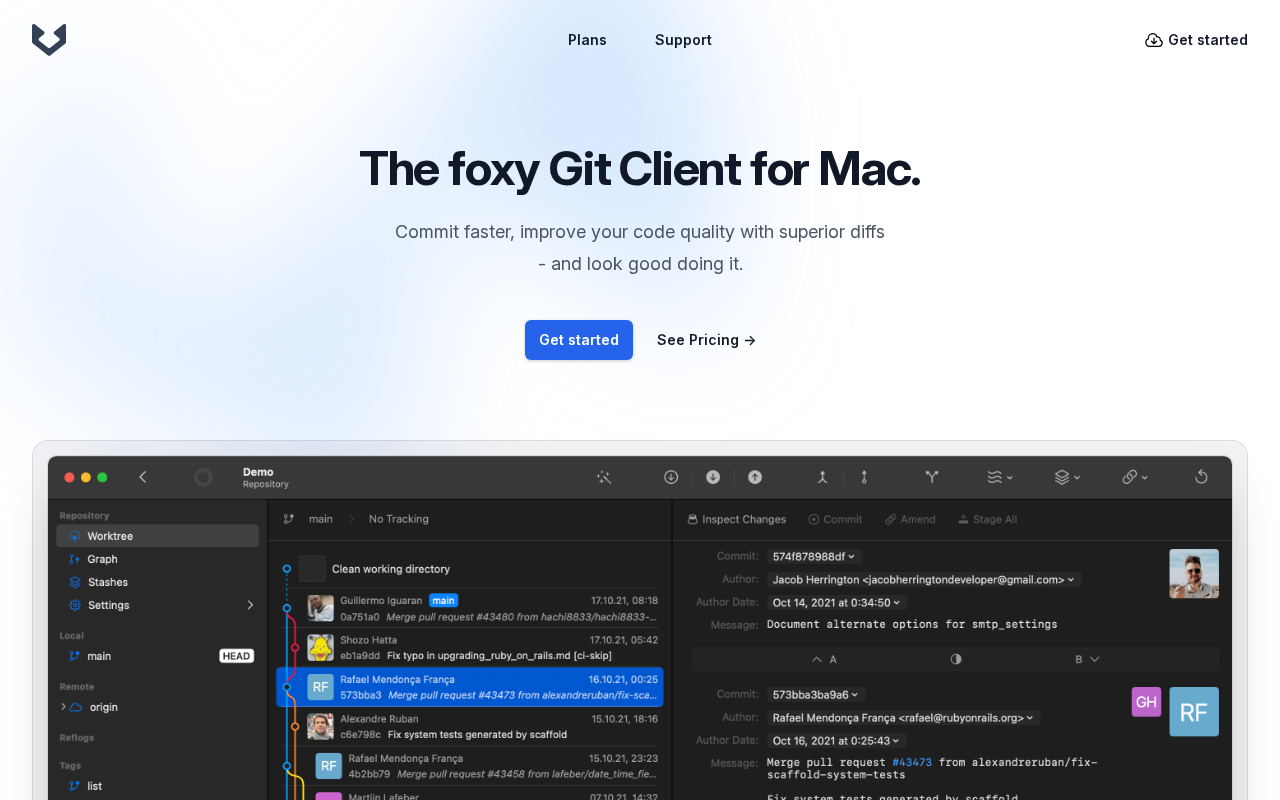Click the back arrow in the app toolbar
The height and width of the screenshot is (800, 1280).
143,477
